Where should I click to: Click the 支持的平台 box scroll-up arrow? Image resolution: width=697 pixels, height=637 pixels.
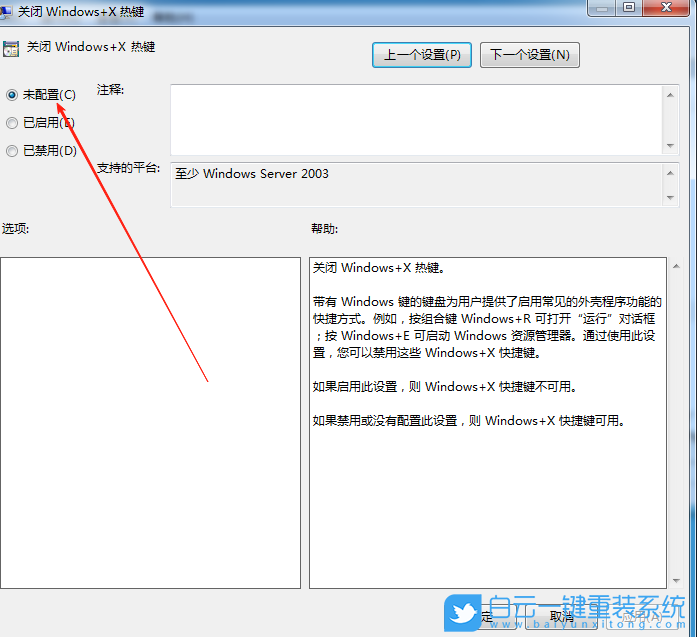click(670, 173)
